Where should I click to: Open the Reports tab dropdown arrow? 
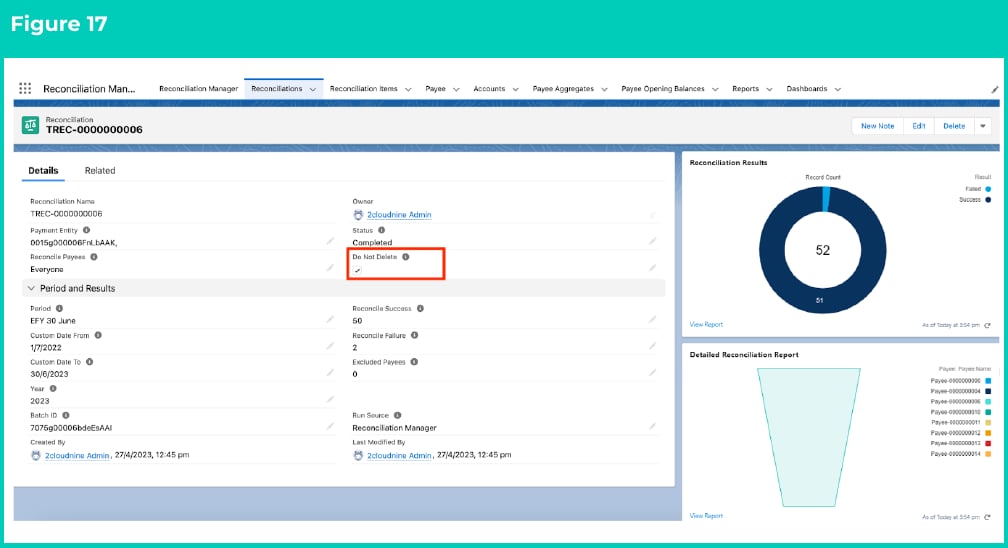click(770, 89)
